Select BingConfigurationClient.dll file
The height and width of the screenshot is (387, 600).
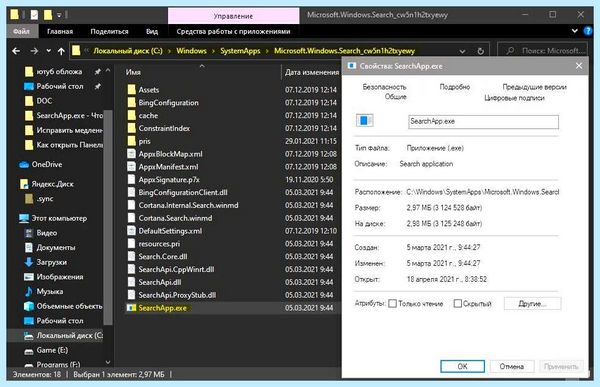(x=183, y=193)
